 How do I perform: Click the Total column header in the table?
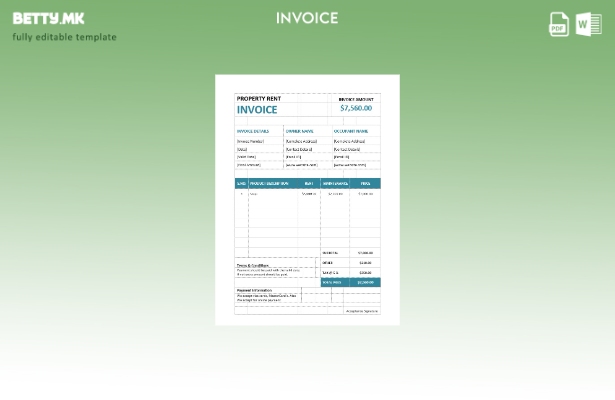[x=365, y=184]
